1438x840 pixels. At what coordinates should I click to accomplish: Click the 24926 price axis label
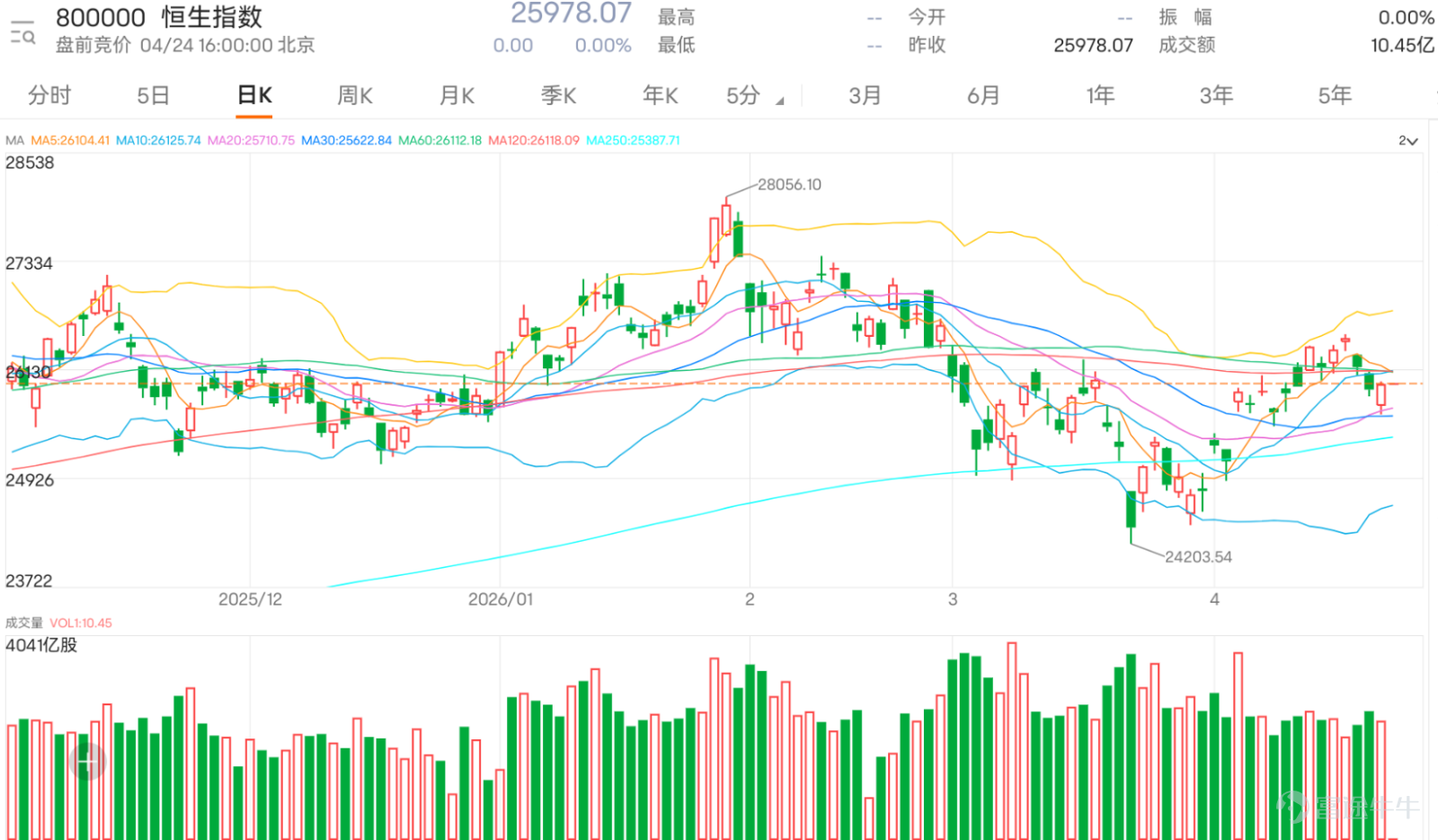coord(30,480)
